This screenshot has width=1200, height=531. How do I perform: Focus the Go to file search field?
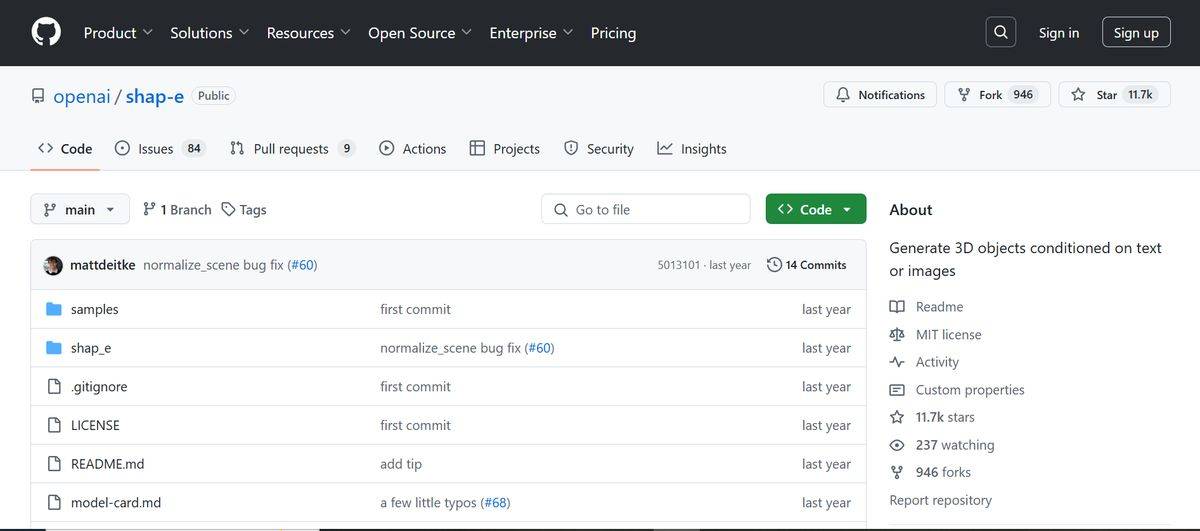pos(646,209)
